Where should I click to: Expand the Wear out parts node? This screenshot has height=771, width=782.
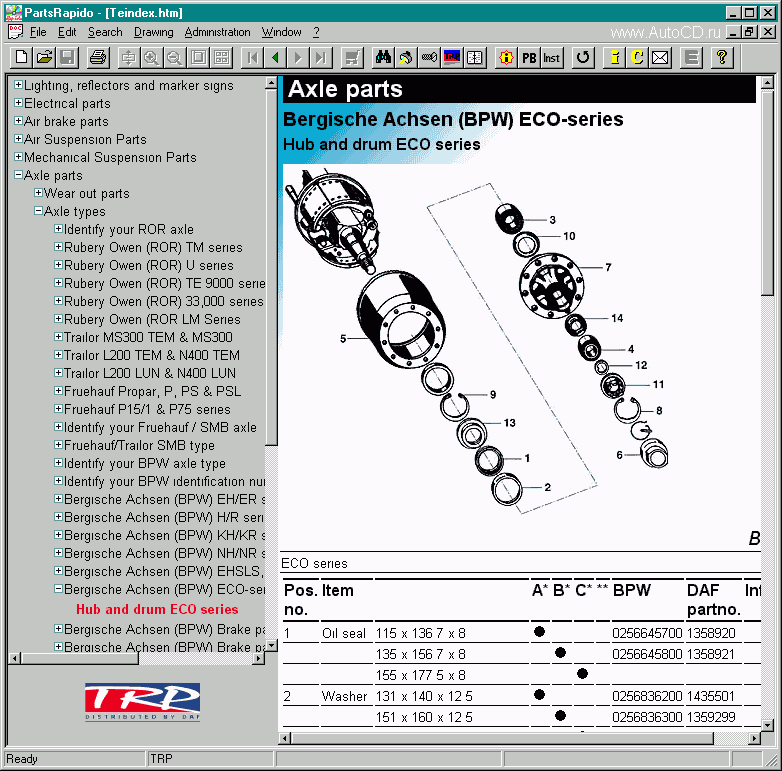point(38,193)
